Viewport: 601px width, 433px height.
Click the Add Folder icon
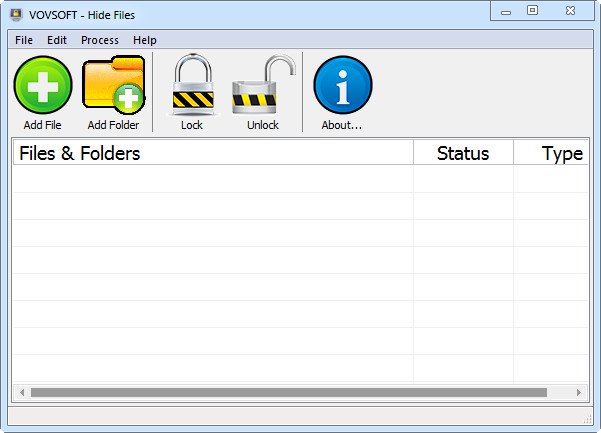113,85
